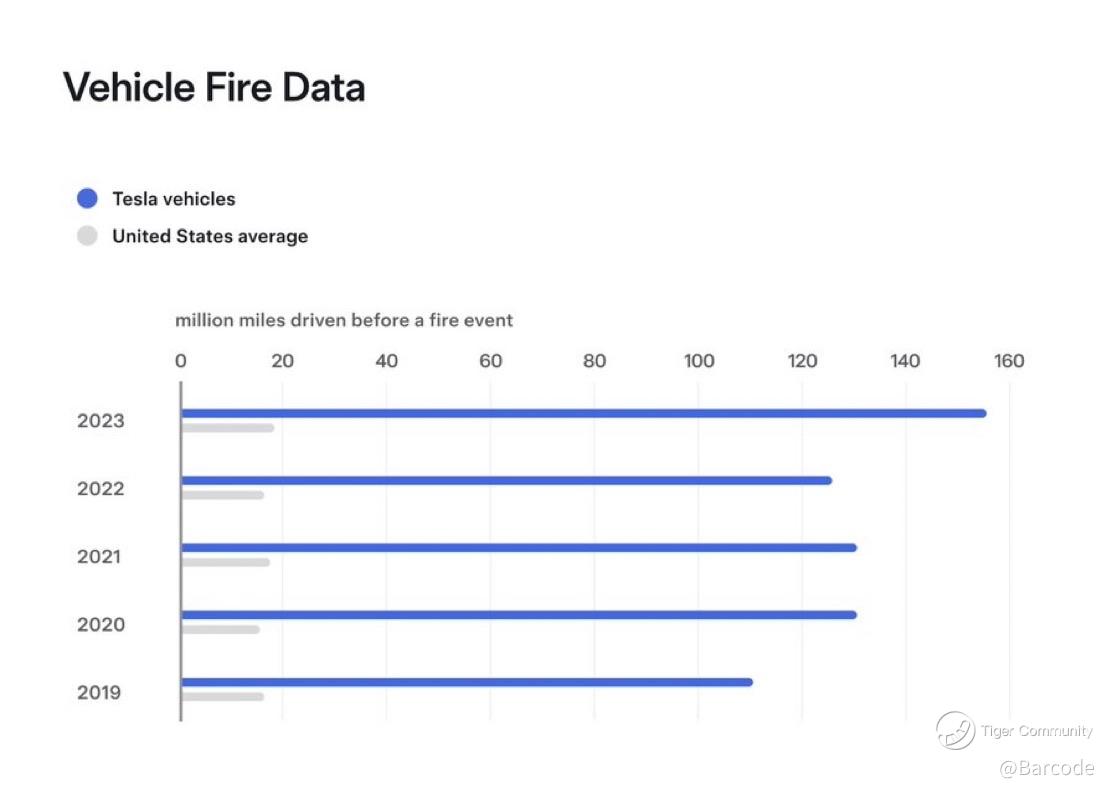Click the Tiger Community logo icon
The image size is (1116, 793).
955,730
